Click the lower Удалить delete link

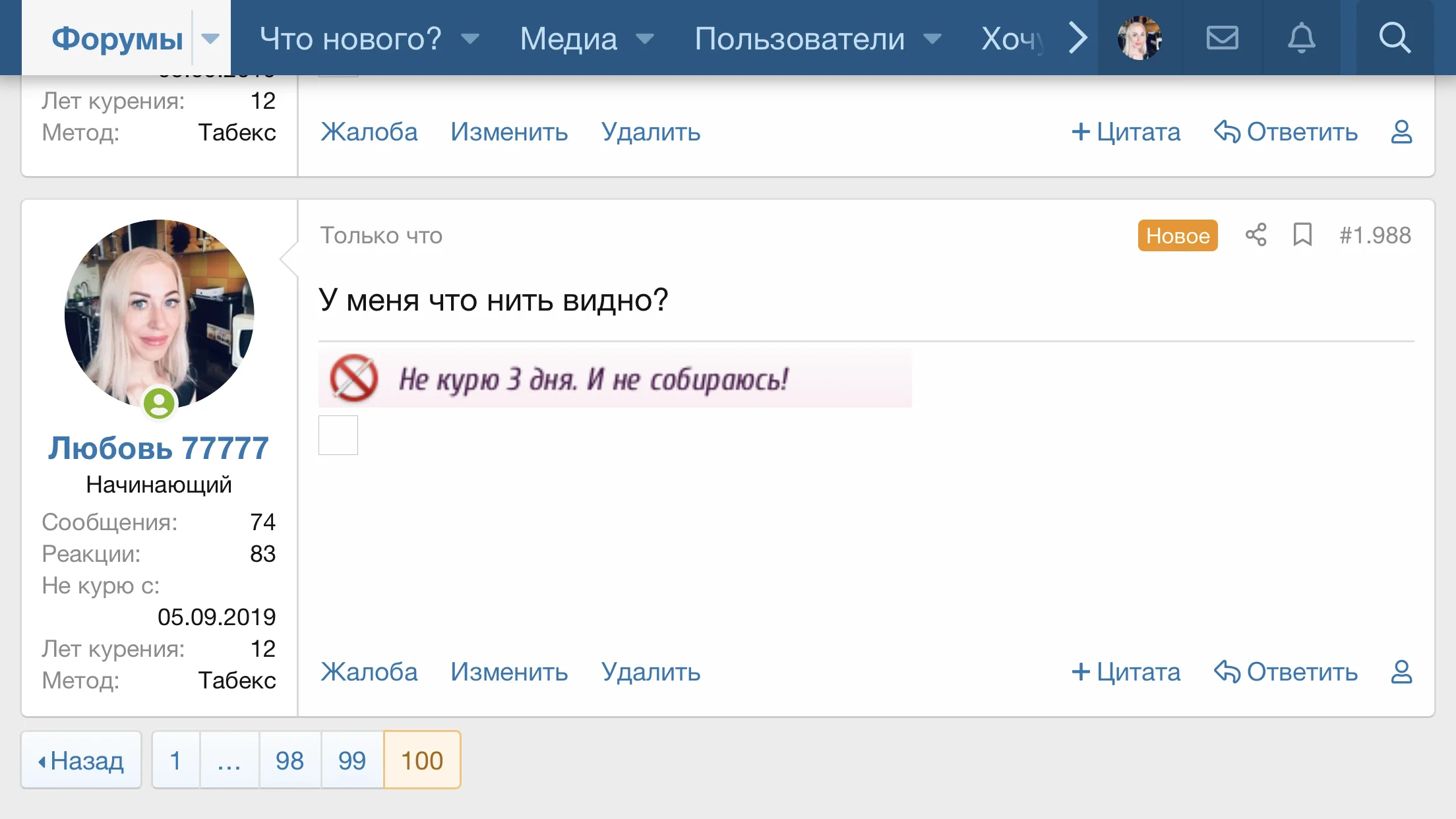[650, 672]
